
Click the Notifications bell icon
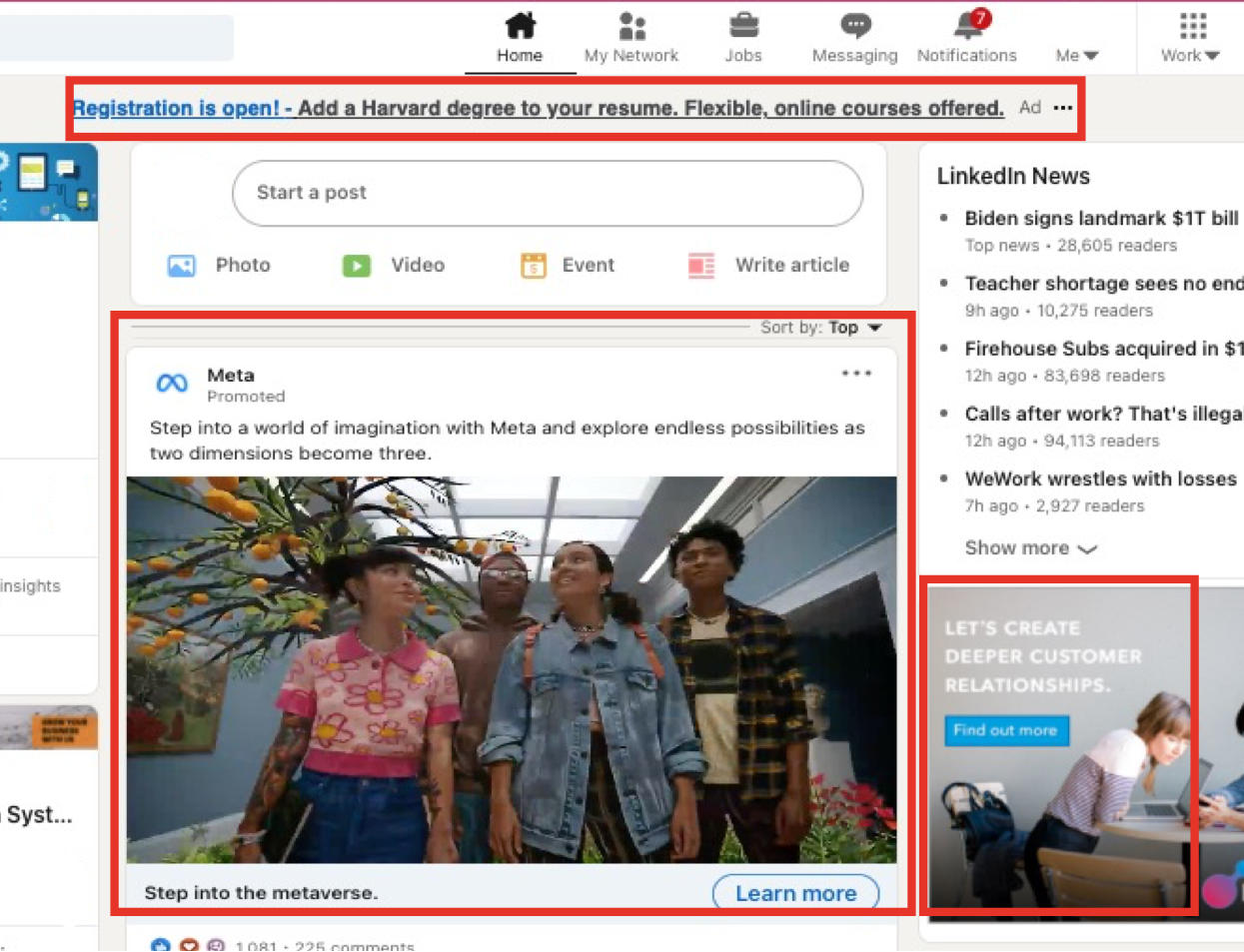tap(967, 25)
